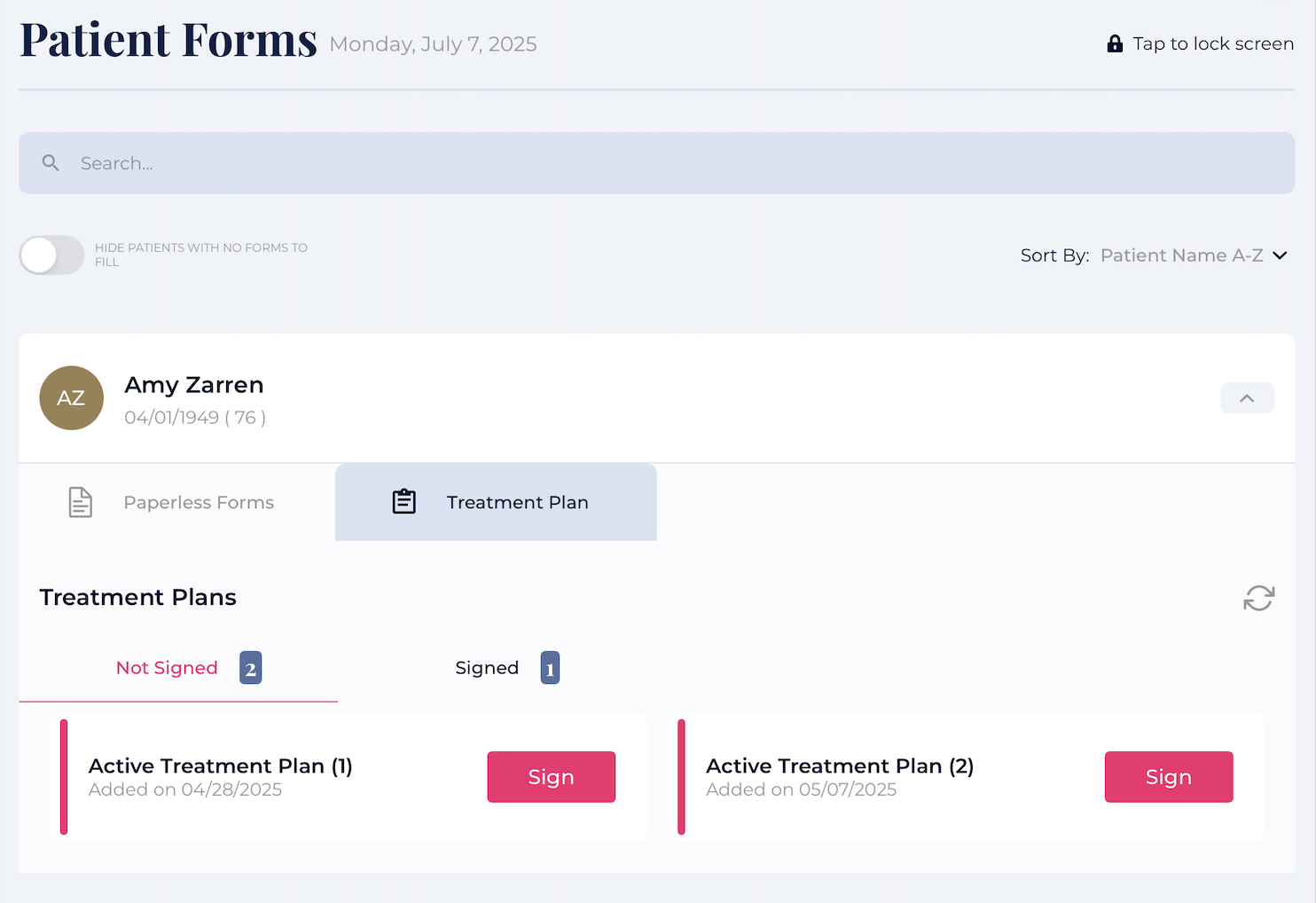
Task: Click the Sort By chevron arrow
Action: click(1280, 255)
